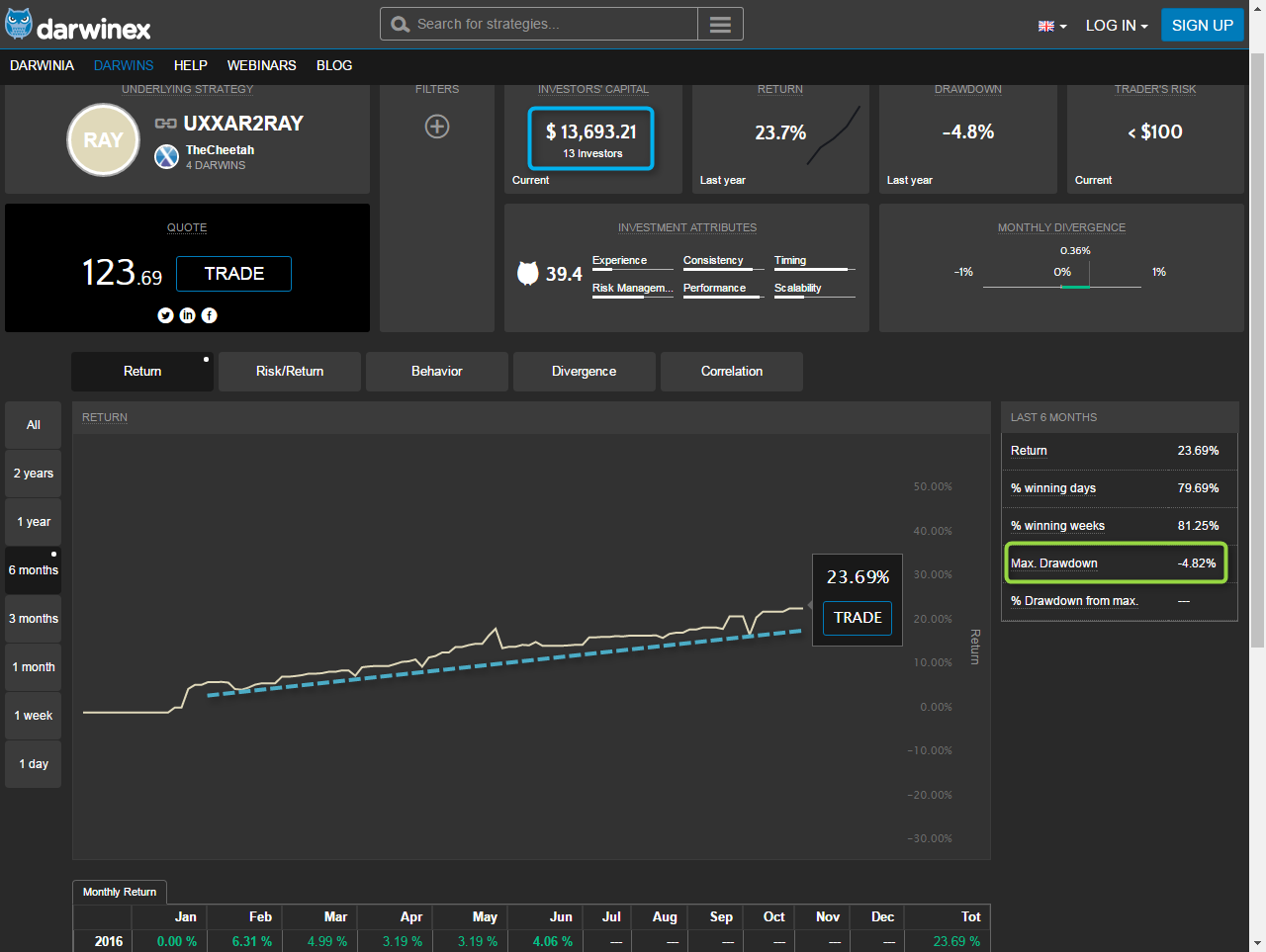Add a filter with plus icon
This screenshot has height=952, width=1266.
(436, 127)
